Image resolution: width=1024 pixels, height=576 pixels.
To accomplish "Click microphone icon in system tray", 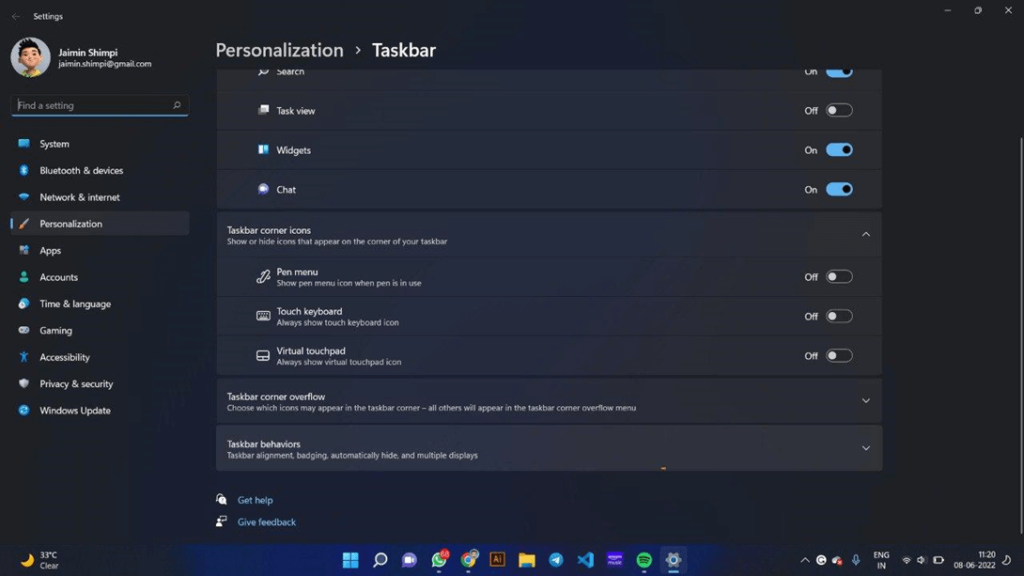I will (856, 560).
